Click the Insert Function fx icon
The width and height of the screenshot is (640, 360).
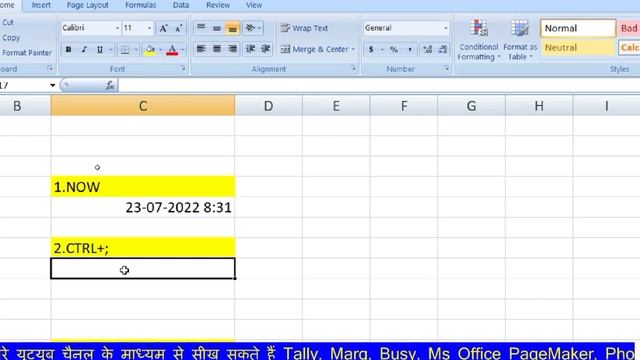110,85
